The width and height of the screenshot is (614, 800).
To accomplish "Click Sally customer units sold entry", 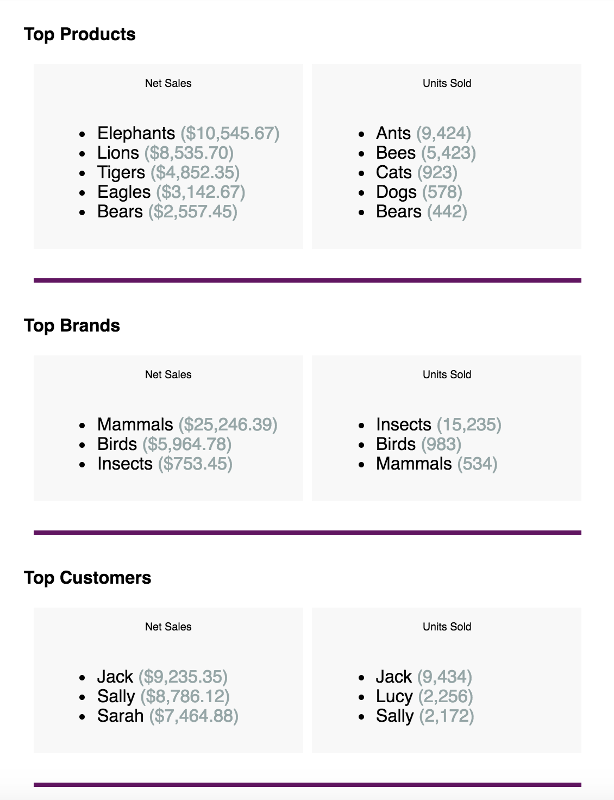I will pyautogui.click(x=425, y=716).
